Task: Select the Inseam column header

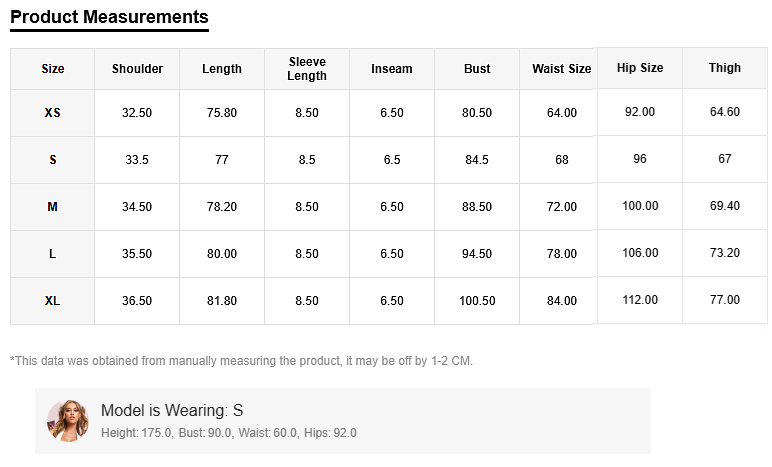Action: tap(392, 69)
